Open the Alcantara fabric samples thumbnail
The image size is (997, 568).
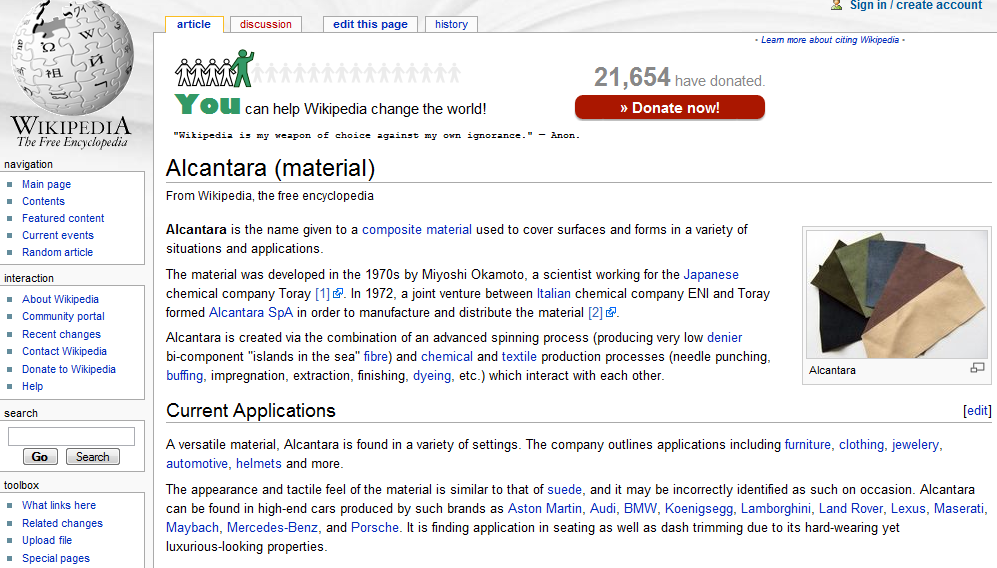click(896, 295)
